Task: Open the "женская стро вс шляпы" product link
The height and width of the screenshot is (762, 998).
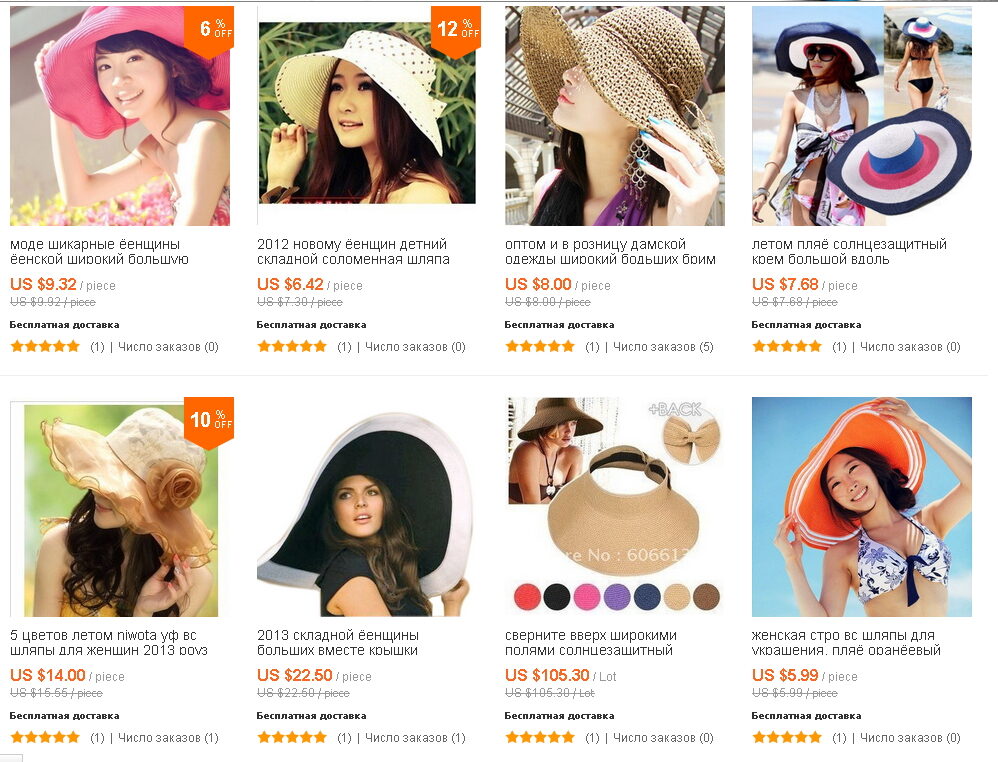Action: (846, 643)
